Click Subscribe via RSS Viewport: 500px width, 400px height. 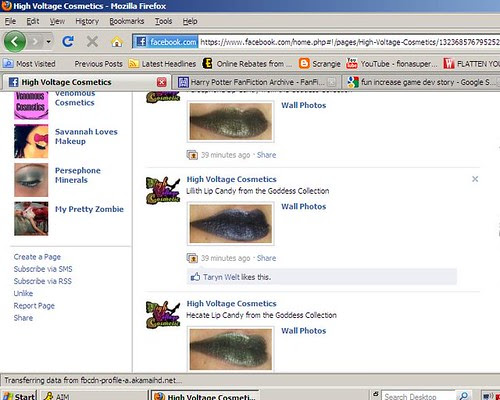click(x=42, y=281)
